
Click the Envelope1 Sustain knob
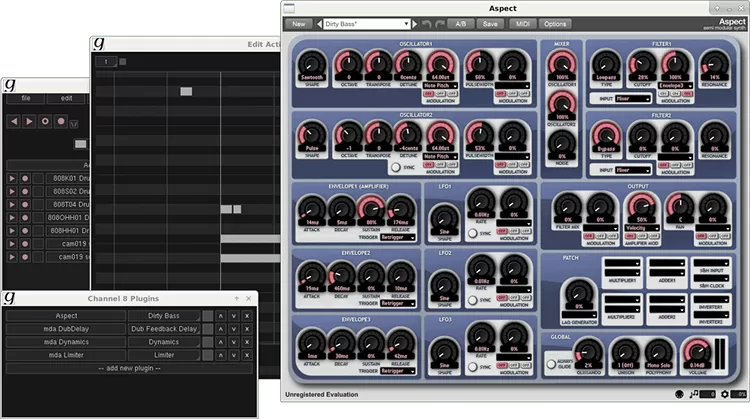(x=371, y=209)
